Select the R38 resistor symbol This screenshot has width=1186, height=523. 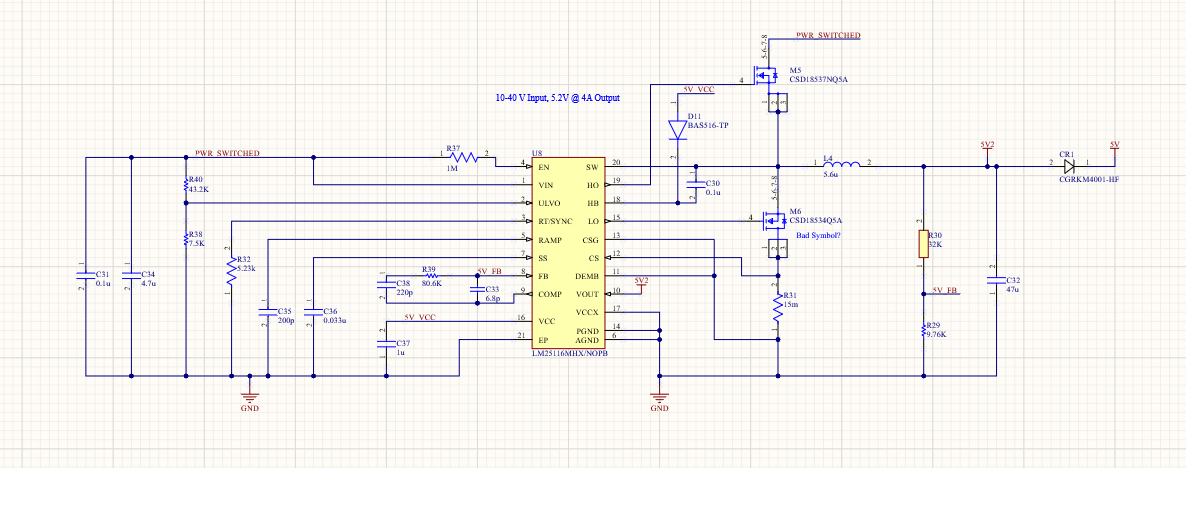tap(185, 240)
